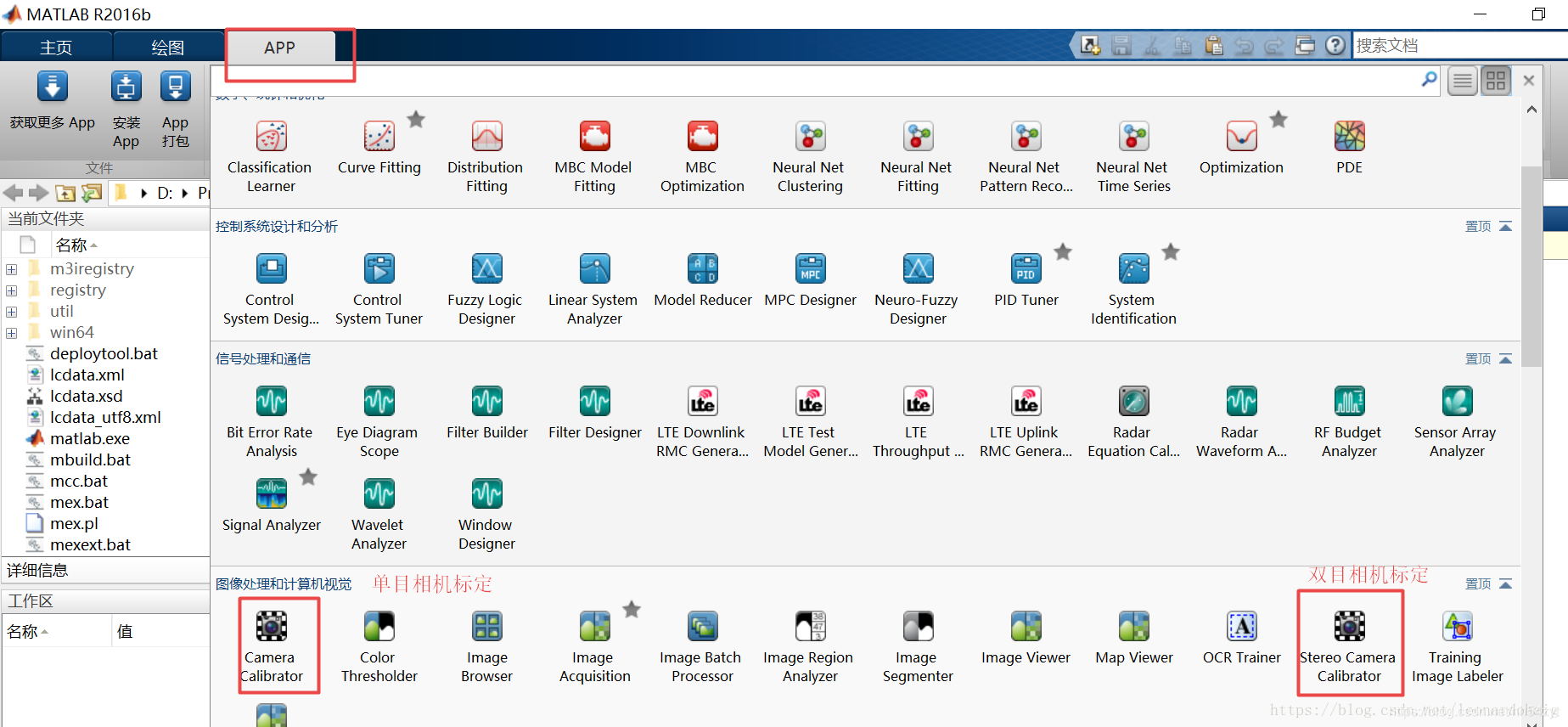1568x727 pixels.
Task: Sort files by 名称 column header
Action: [x=76, y=245]
